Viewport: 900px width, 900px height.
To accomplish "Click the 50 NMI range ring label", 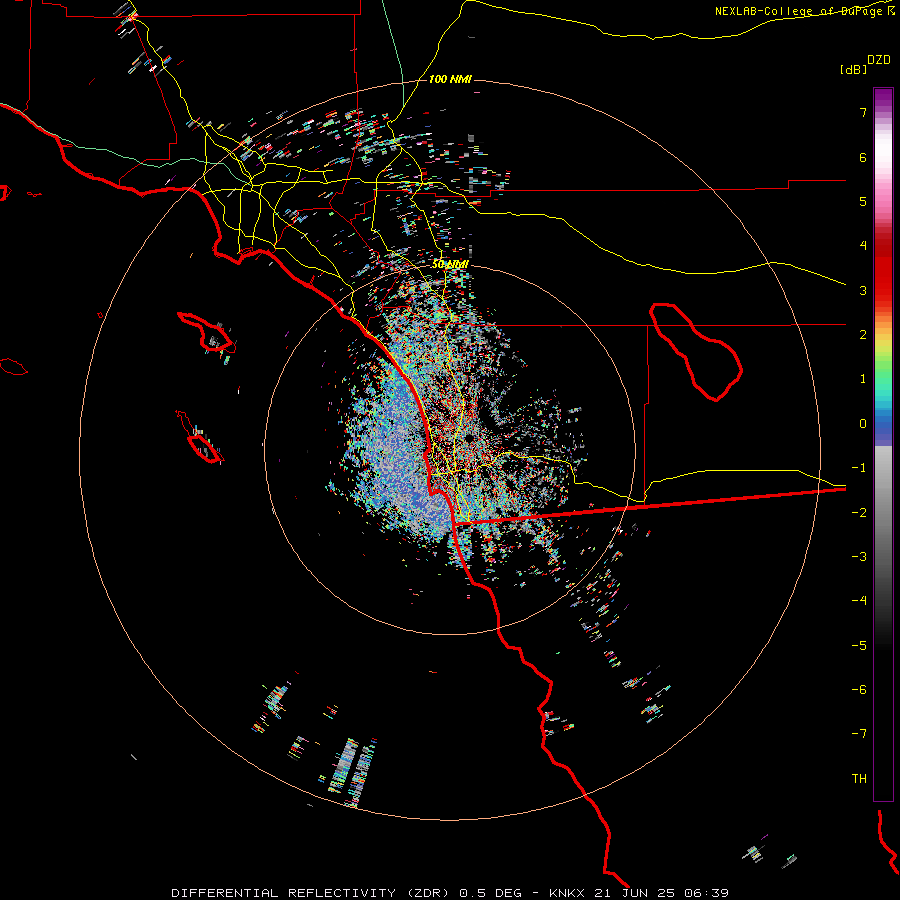I will tap(450, 264).
